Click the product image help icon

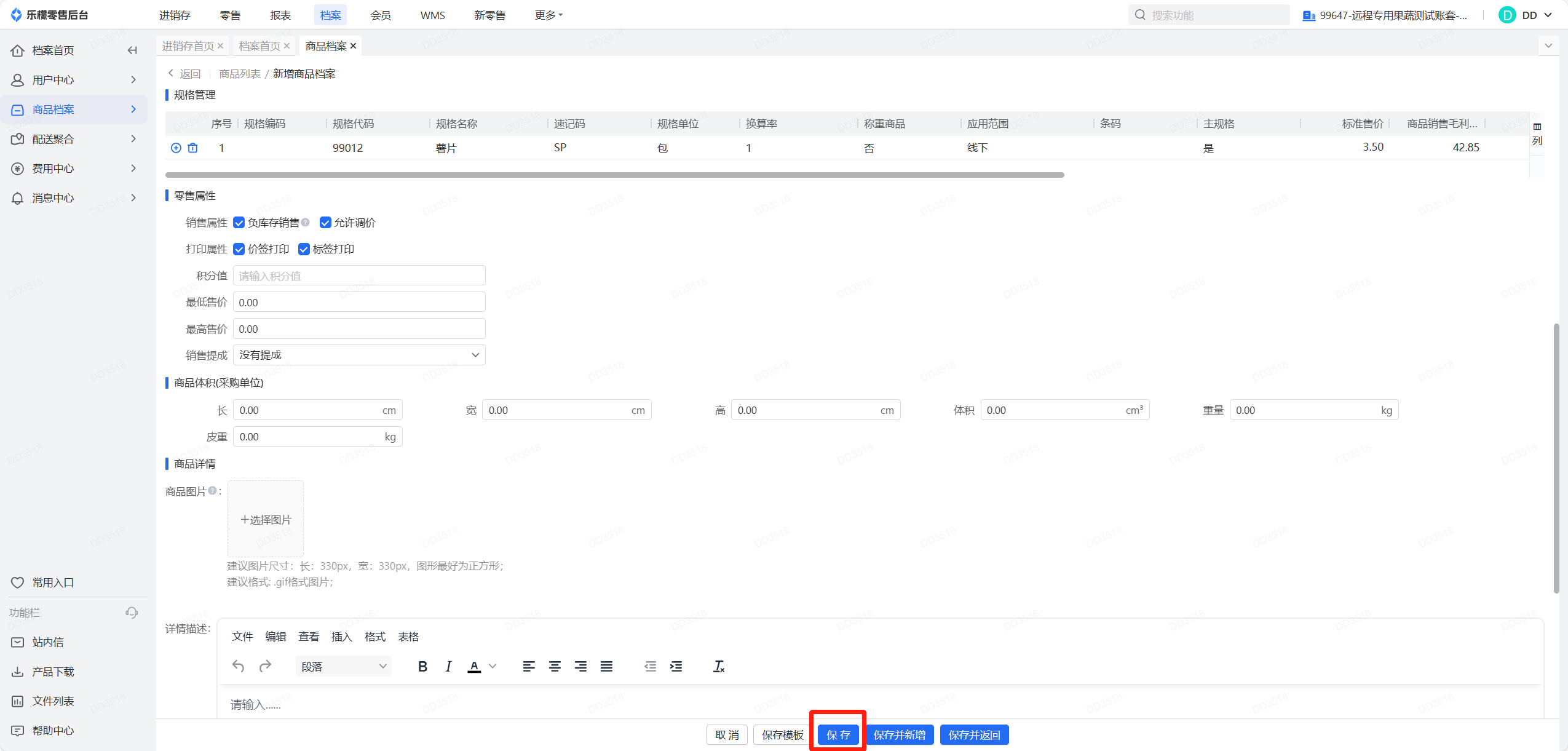point(212,491)
